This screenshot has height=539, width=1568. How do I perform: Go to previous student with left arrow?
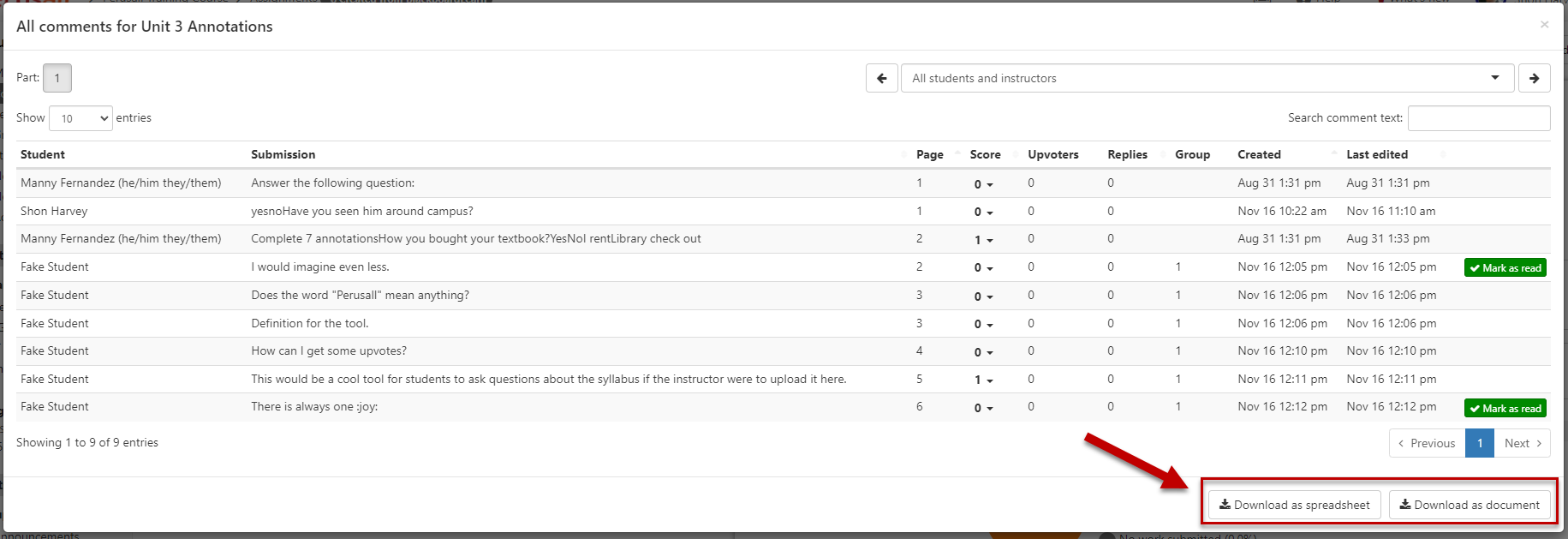click(881, 78)
